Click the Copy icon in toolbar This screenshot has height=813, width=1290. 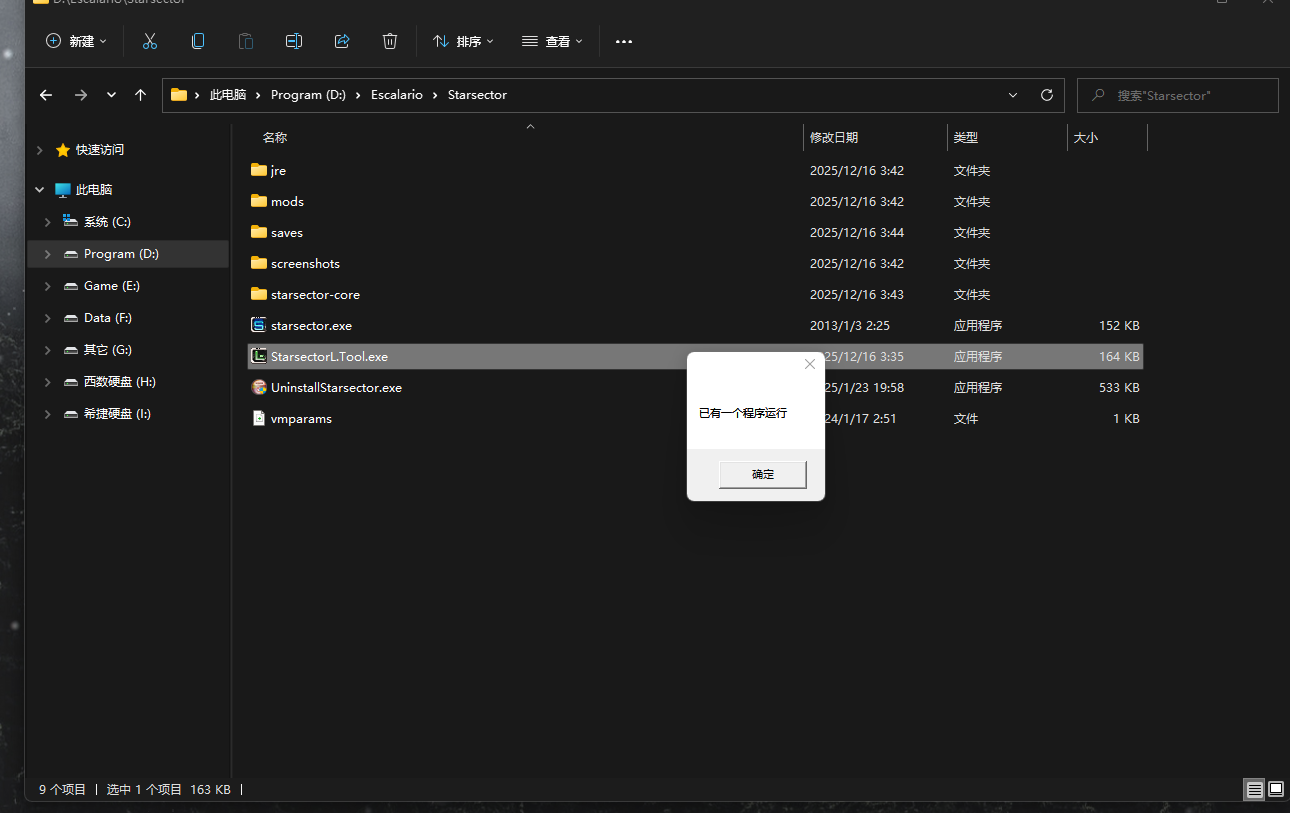click(198, 41)
